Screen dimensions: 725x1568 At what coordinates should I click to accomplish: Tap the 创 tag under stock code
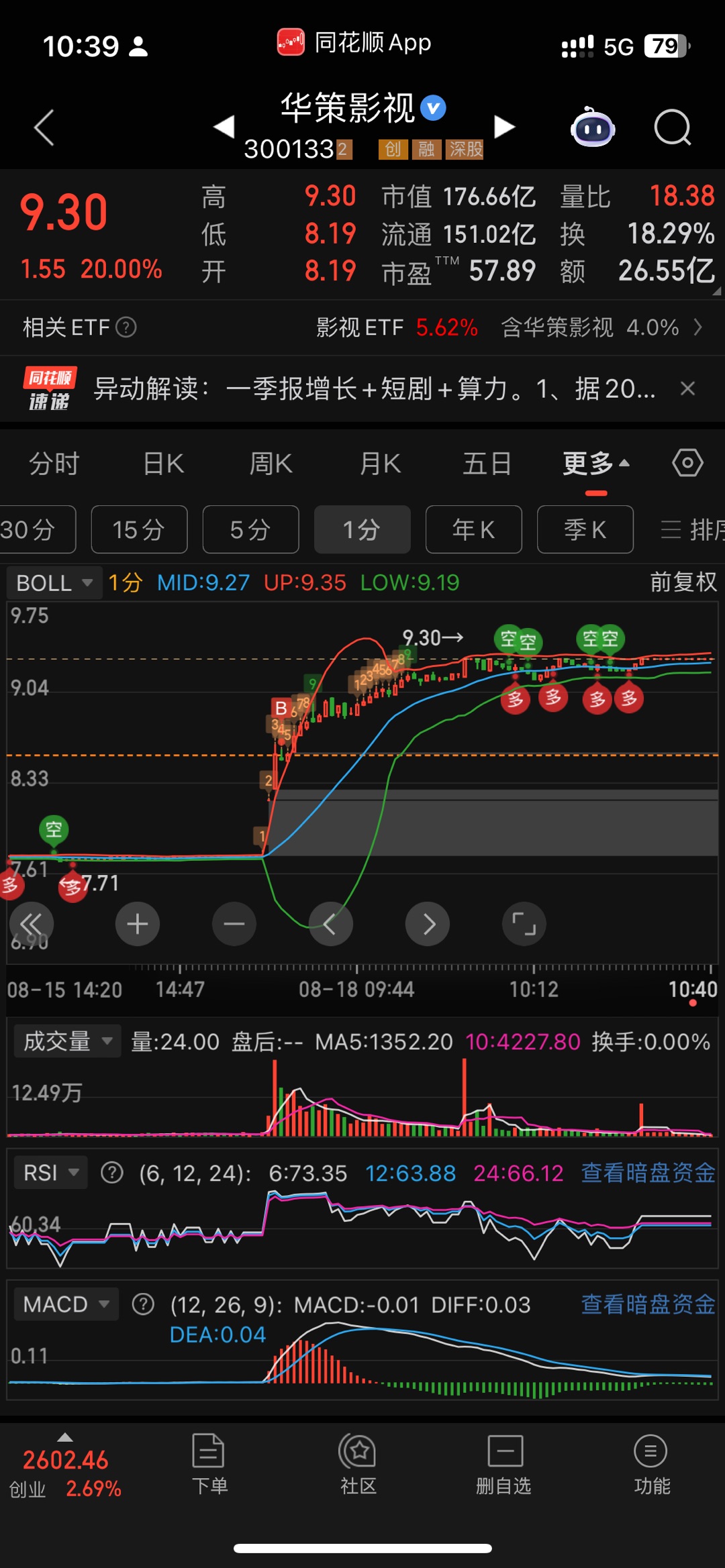click(393, 149)
